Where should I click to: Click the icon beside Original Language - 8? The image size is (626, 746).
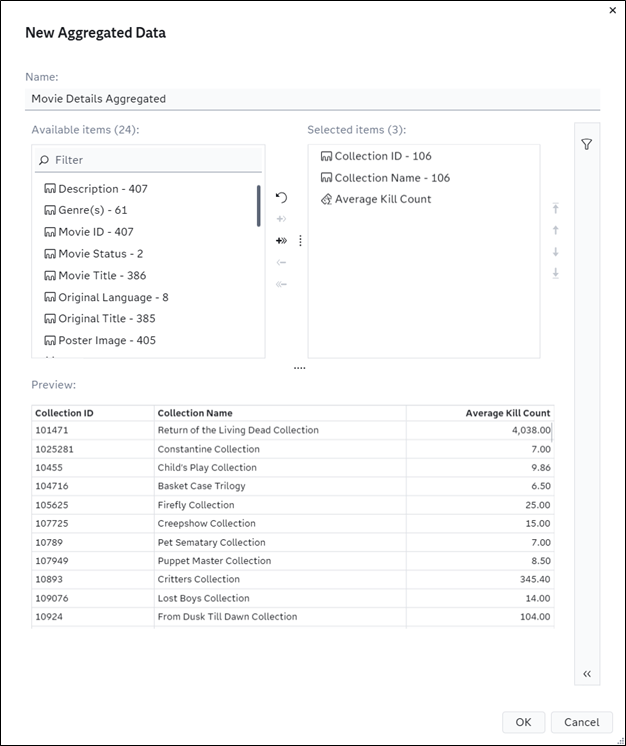tap(50, 297)
